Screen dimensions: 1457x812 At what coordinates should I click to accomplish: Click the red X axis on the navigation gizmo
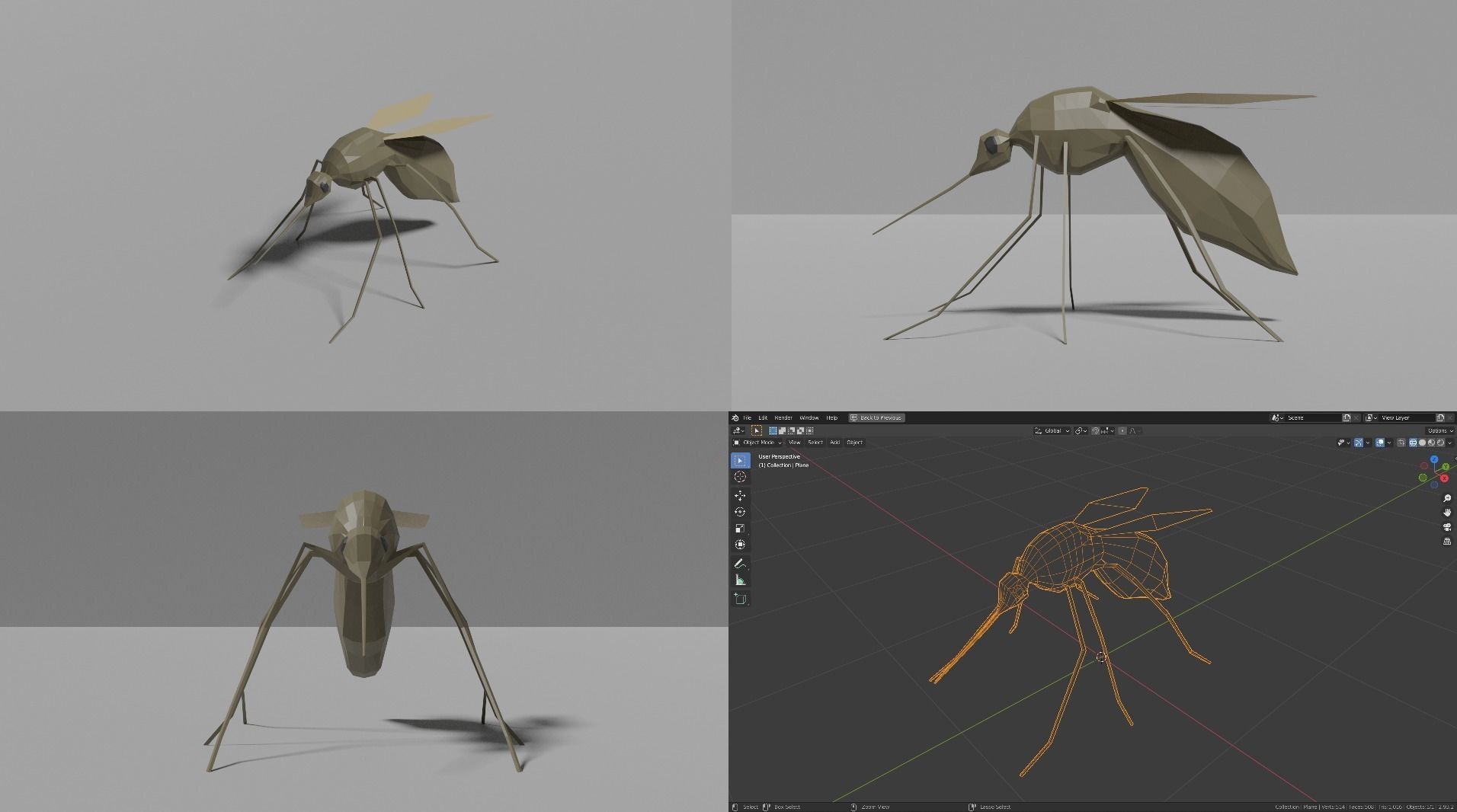tap(1444, 478)
